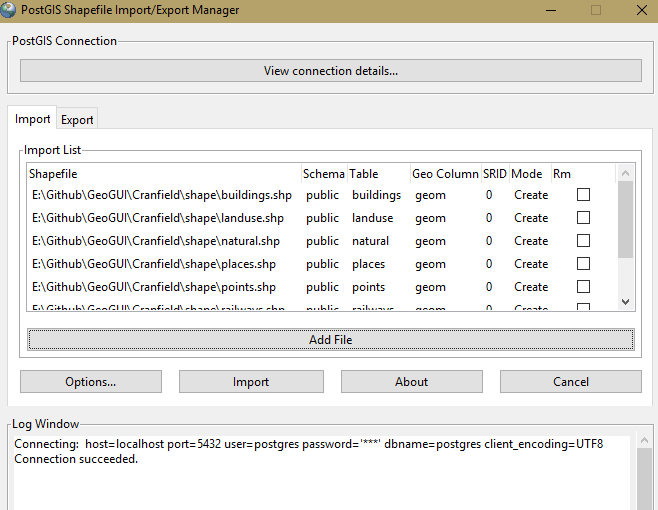Click 'Create' mode in natural row
The width and height of the screenshot is (658, 510).
pos(531,241)
